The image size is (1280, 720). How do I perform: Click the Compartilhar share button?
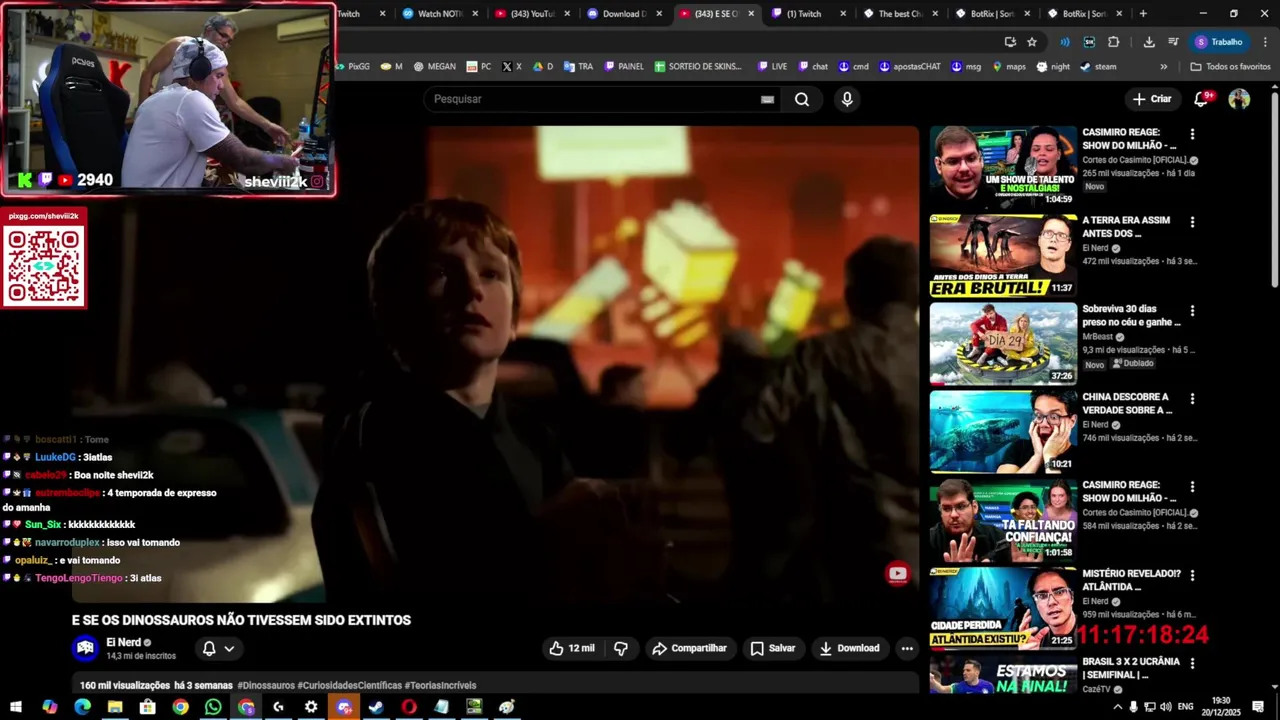click(689, 648)
